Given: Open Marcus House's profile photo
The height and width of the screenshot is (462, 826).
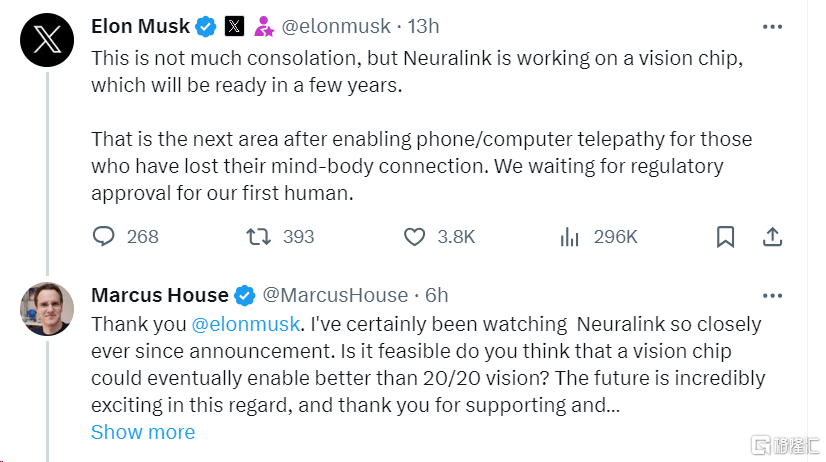Looking at the screenshot, I should coord(47,309).
